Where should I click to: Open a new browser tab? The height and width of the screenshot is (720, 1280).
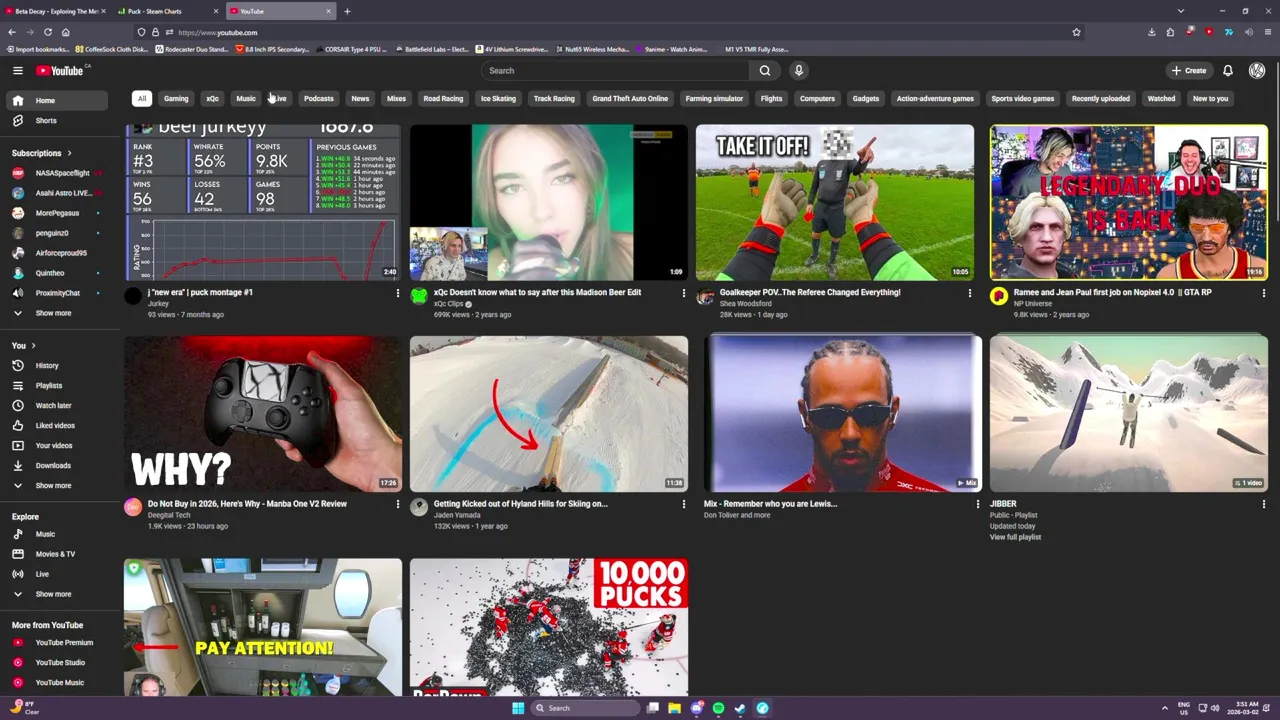[347, 11]
